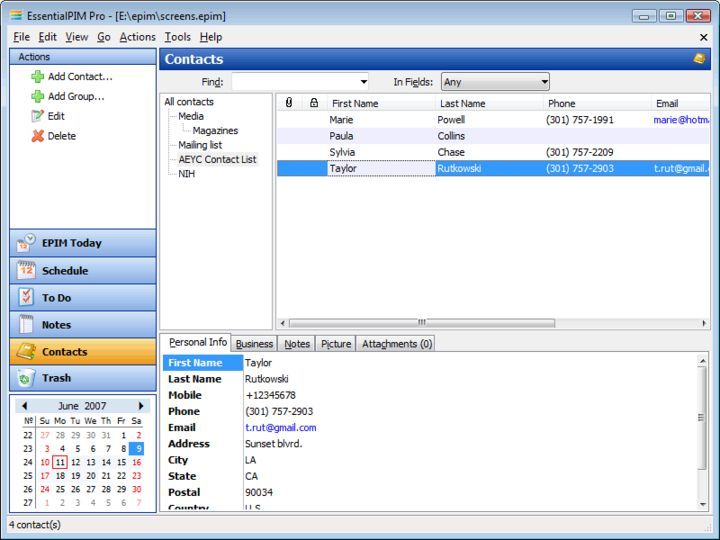Open the Actions menu
Image resolution: width=720 pixels, height=540 pixels.
(138, 37)
